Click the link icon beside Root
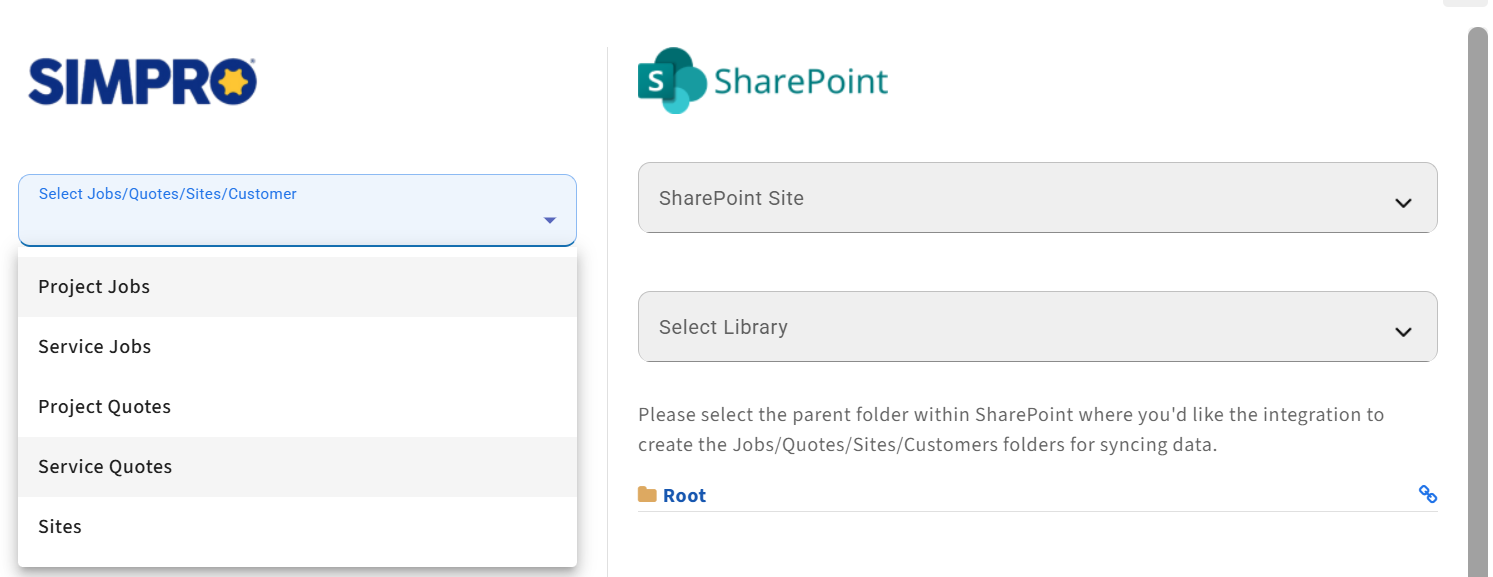The image size is (1493, 577). tap(1428, 494)
